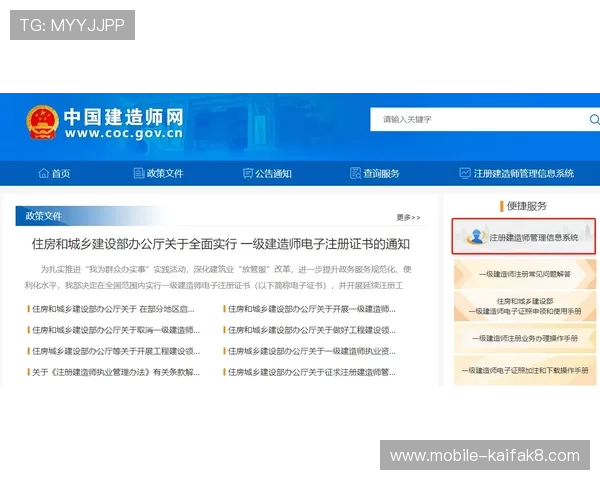Click the national emblem logo
This screenshot has height=480, width=600.
[x=42, y=122]
